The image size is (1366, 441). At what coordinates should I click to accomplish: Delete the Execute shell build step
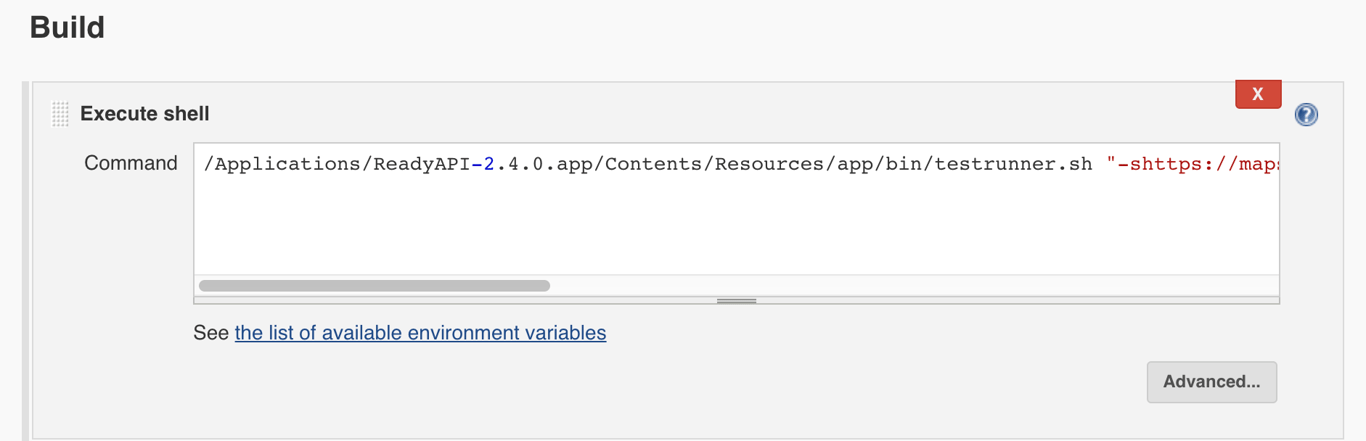(x=1258, y=94)
